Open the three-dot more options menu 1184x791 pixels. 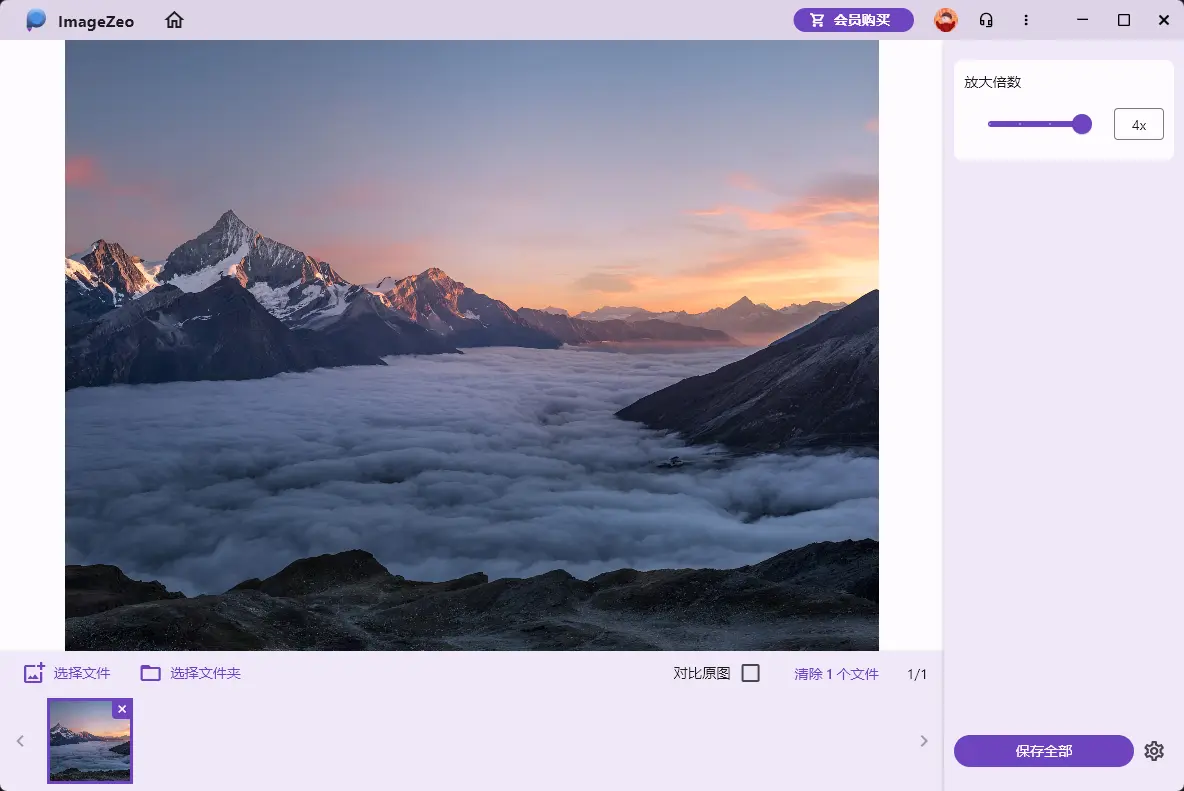pos(1026,20)
